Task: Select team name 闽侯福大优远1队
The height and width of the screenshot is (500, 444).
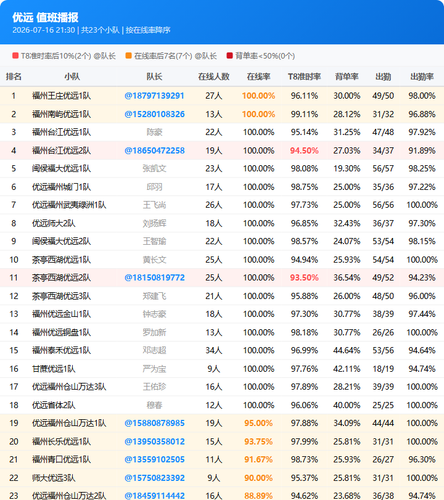Action: tap(61, 169)
